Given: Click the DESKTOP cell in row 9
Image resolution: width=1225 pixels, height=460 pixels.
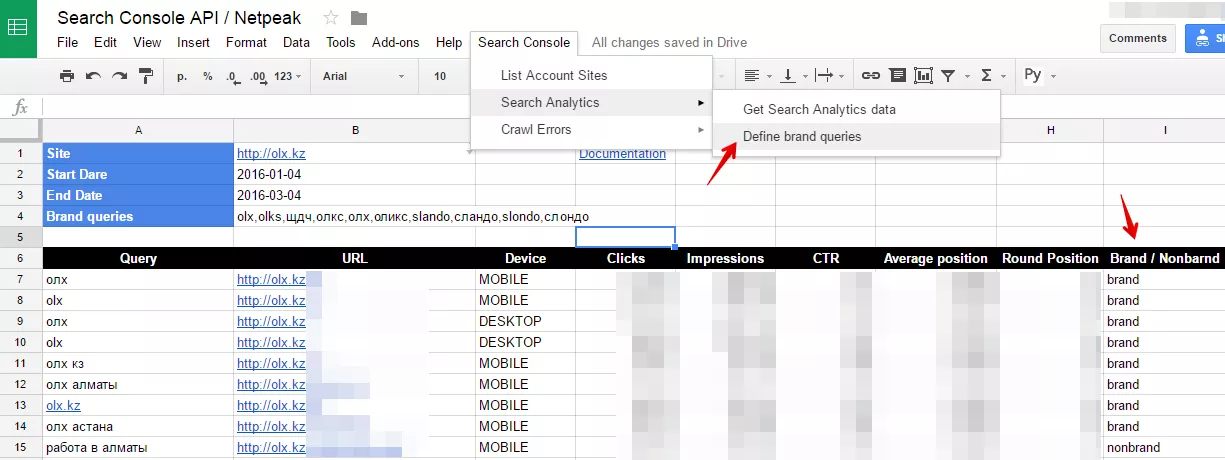Looking at the screenshot, I should (x=525, y=321).
